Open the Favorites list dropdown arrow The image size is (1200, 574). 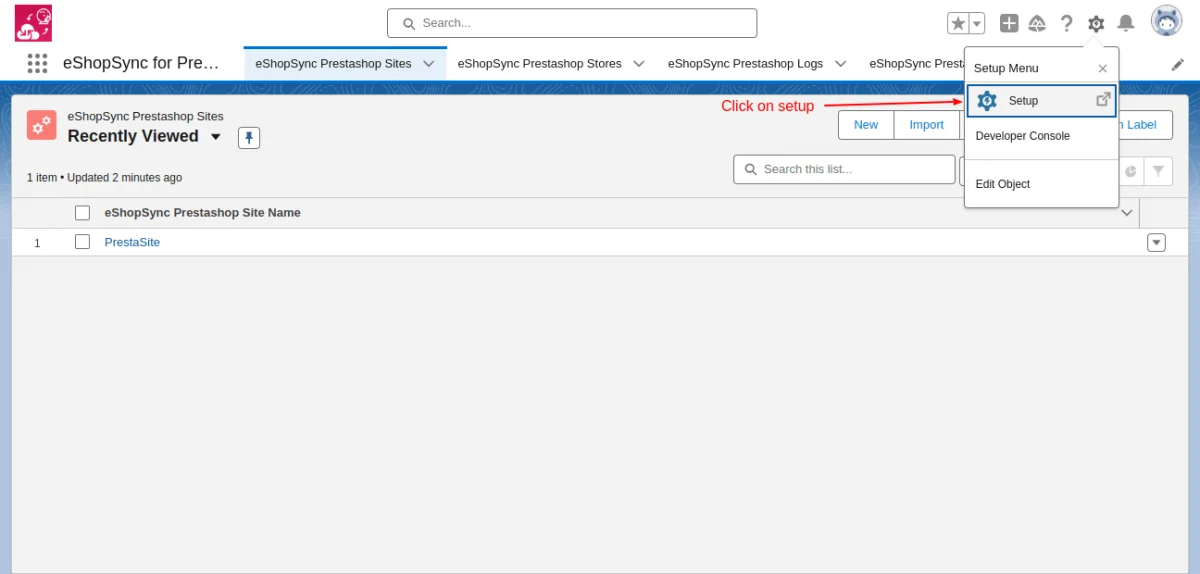coord(977,23)
